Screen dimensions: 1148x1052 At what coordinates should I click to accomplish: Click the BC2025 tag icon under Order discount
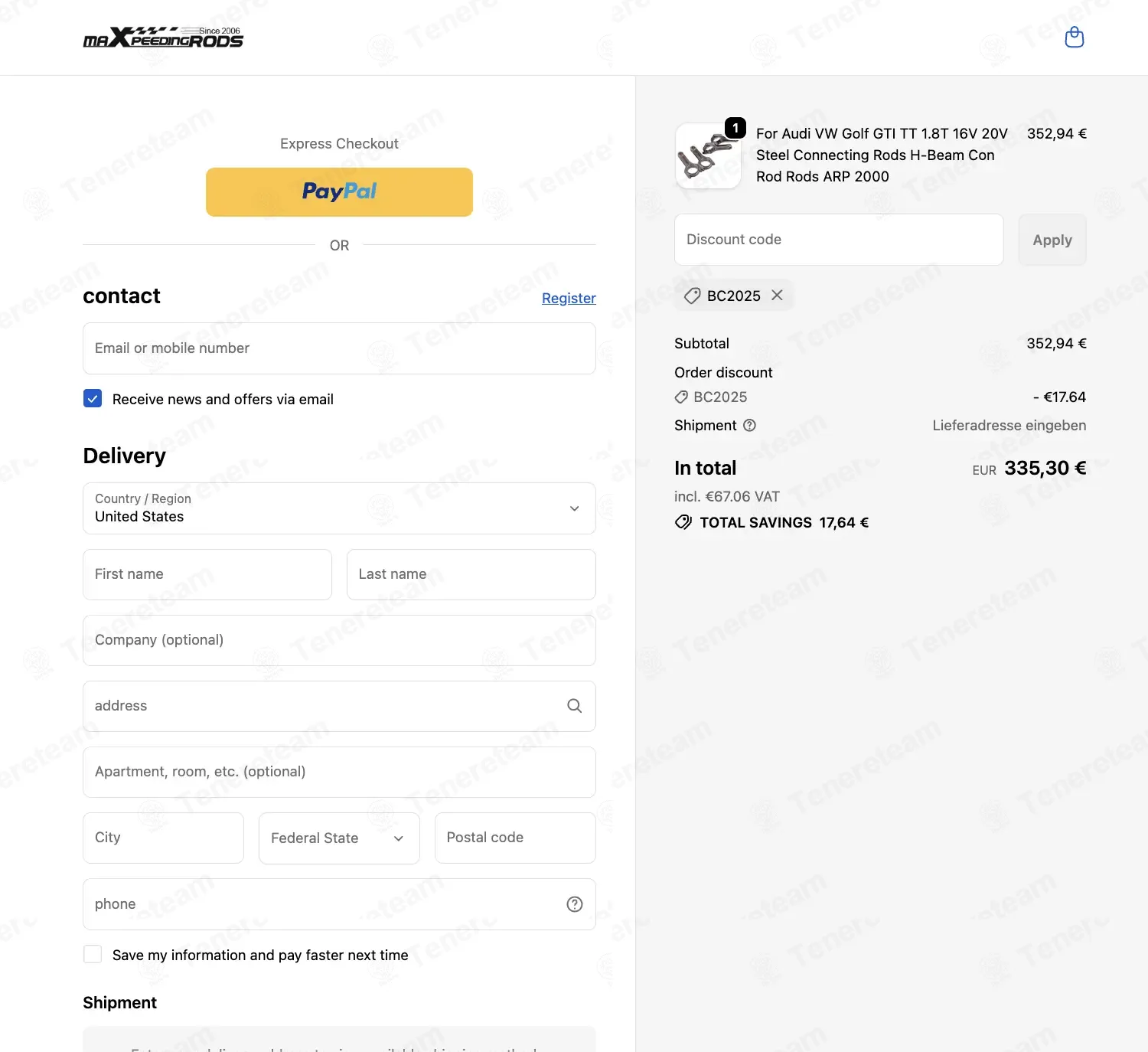681,397
